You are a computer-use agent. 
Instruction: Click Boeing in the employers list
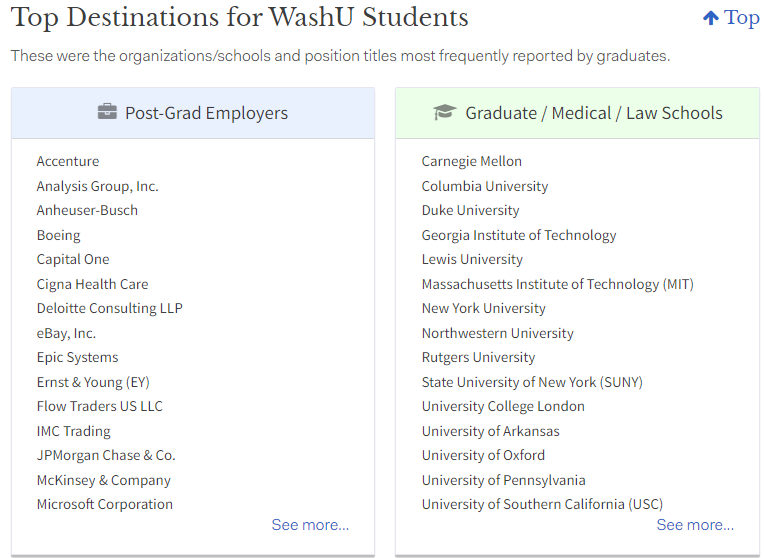58,235
